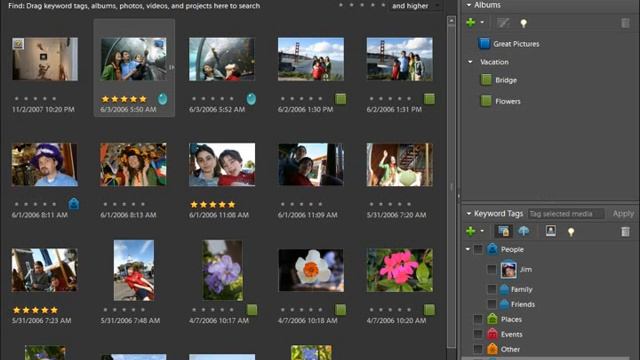
Task: Click tag icon under photo 6/3/2006 5:52 AM
Action: coord(251,99)
